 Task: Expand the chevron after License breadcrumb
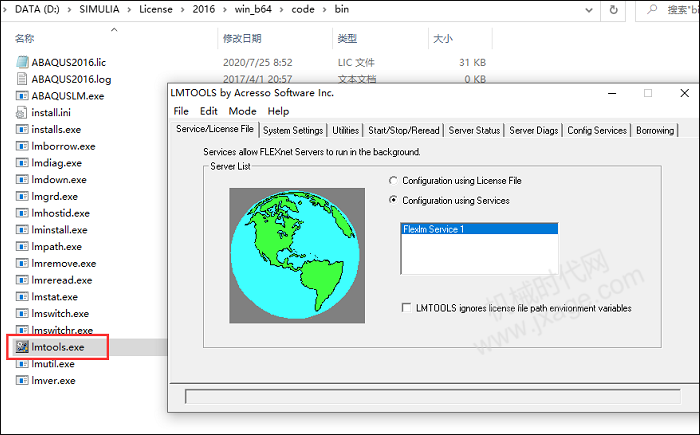pos(183,9)
